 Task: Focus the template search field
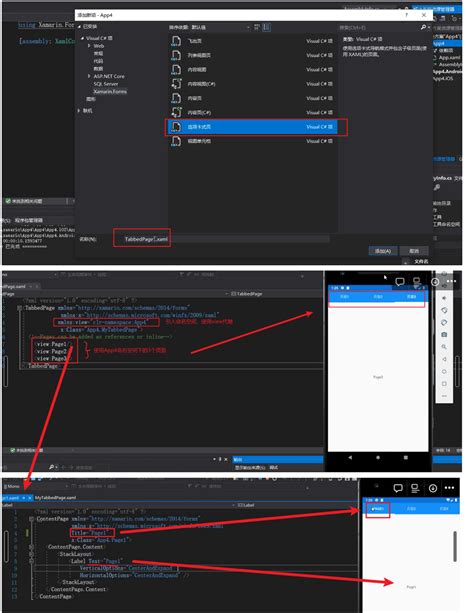pos(379,27)
